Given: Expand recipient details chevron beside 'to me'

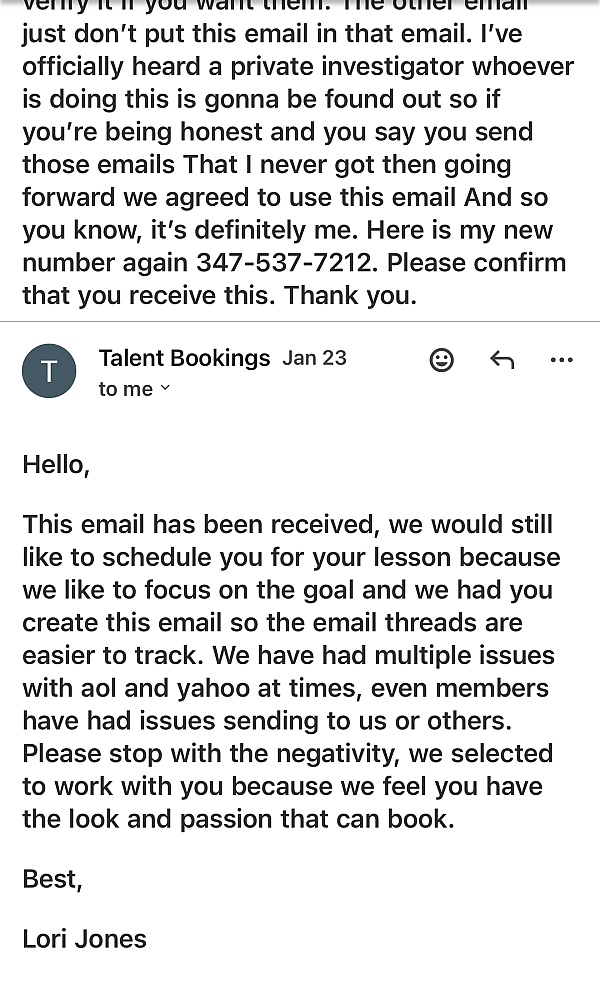Looking at the screenshot, I should point(165,389).
